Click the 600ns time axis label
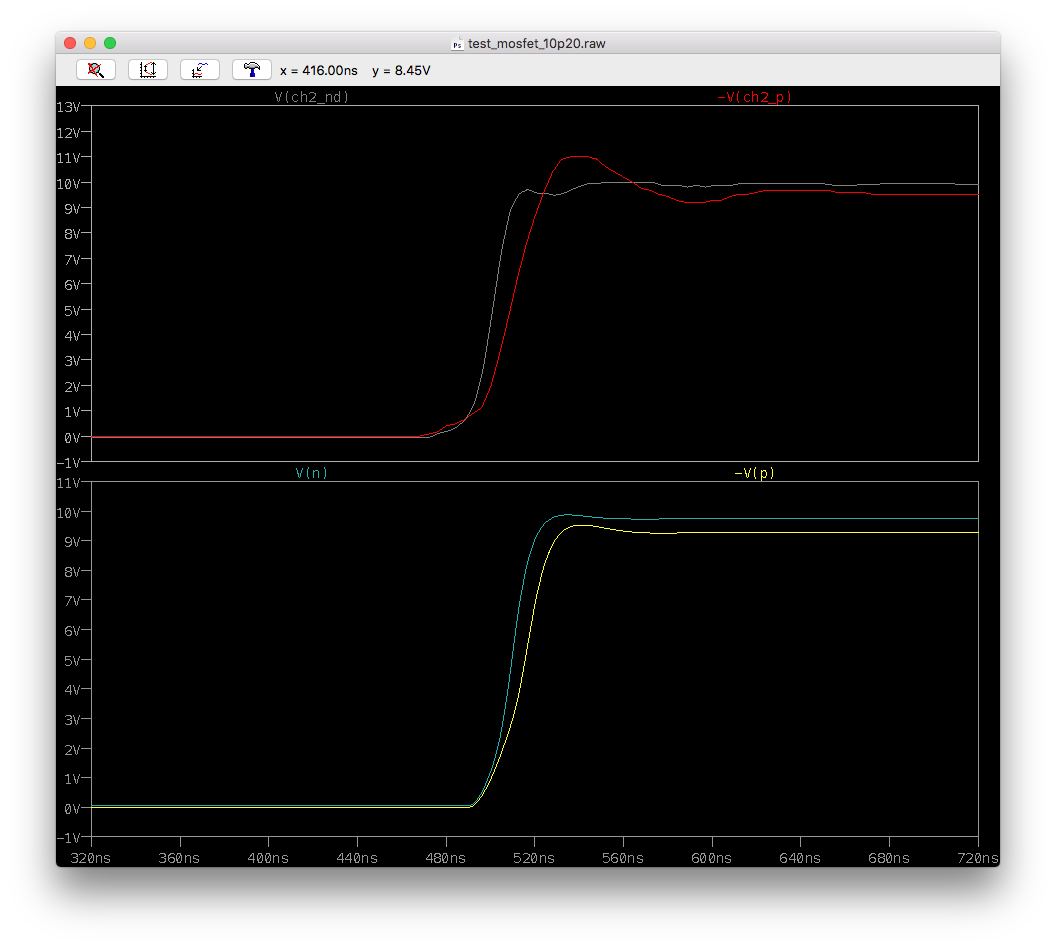Viewport: 1056px width, 947px height. pyautogui.click(x=712, y=858)
